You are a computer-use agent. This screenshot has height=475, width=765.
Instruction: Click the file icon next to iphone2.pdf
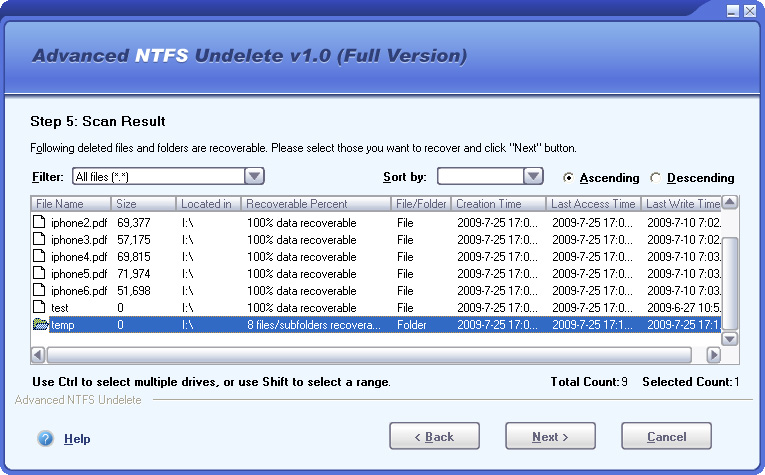pos(39,222)
